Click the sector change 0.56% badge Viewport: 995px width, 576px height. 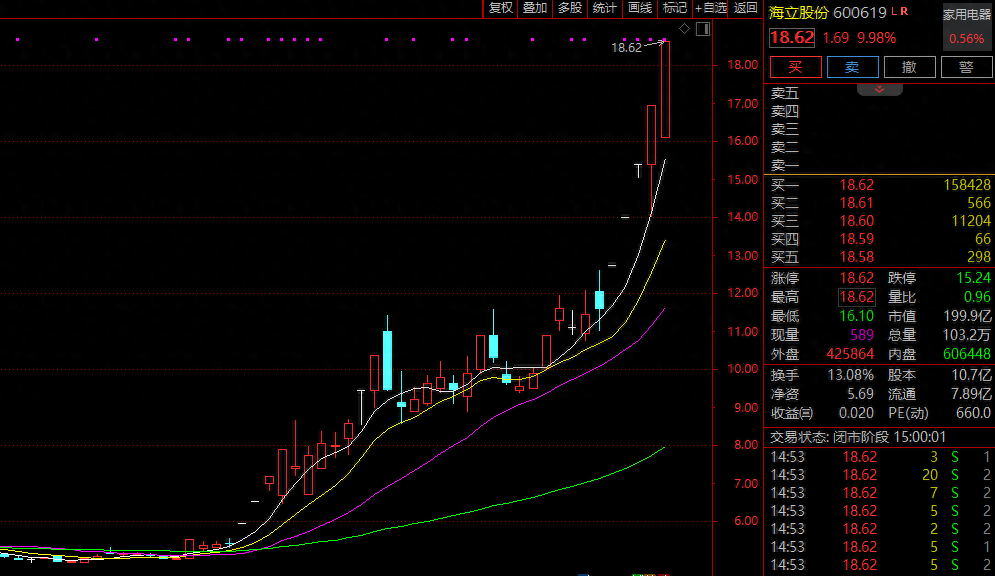(966, 39)
